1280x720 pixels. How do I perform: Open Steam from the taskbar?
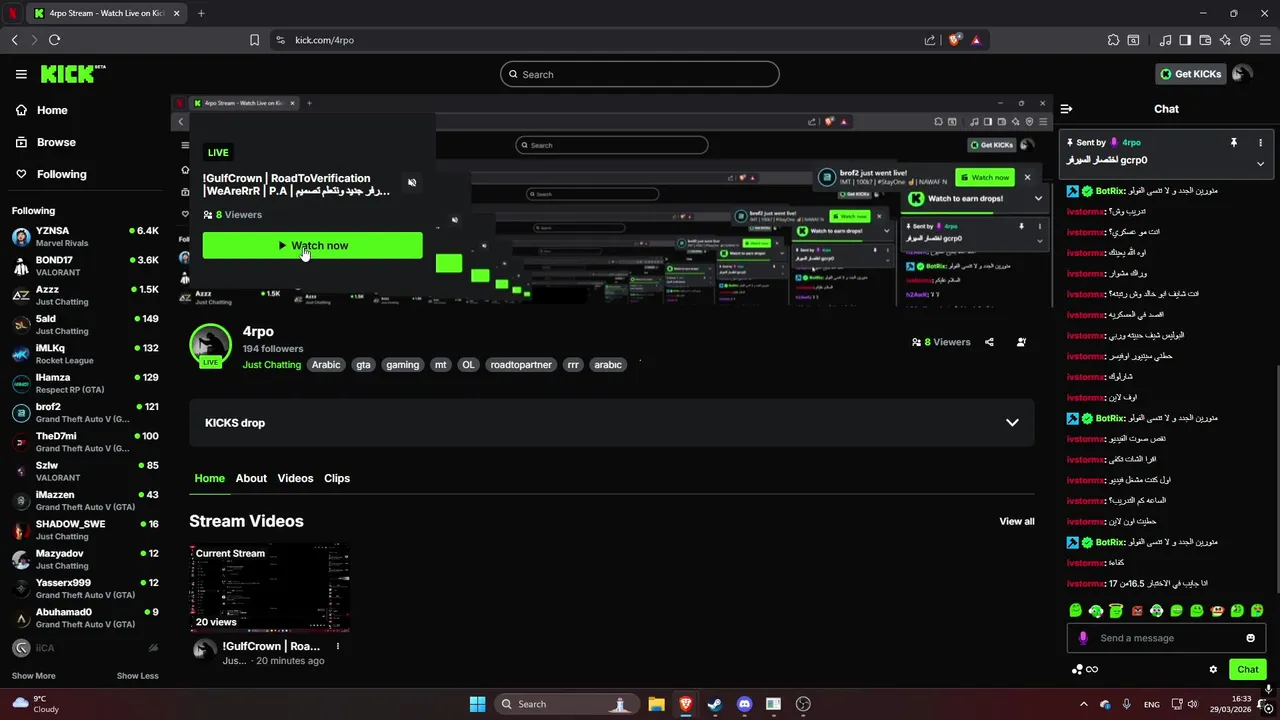click(715, 704)
